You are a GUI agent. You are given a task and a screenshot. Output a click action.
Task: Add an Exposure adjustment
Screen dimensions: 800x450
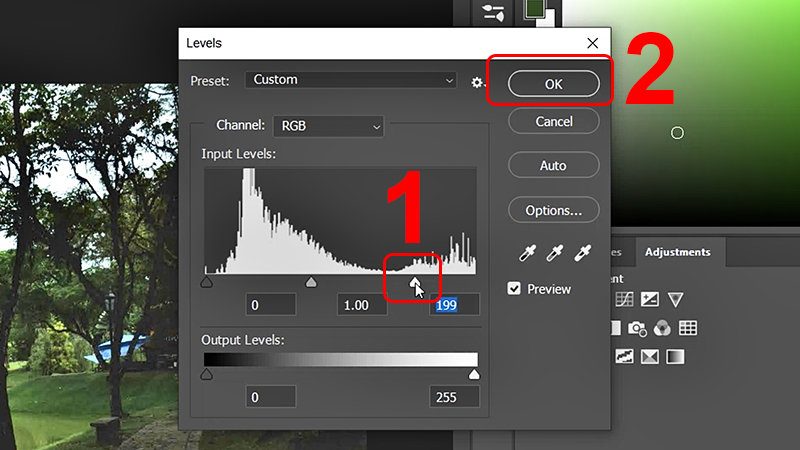click(650, 299)
